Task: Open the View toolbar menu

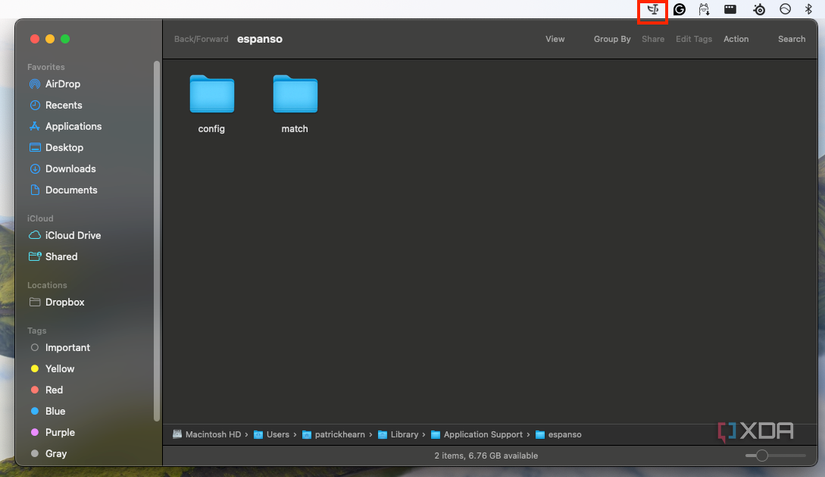Action: [x=555, y=39]
